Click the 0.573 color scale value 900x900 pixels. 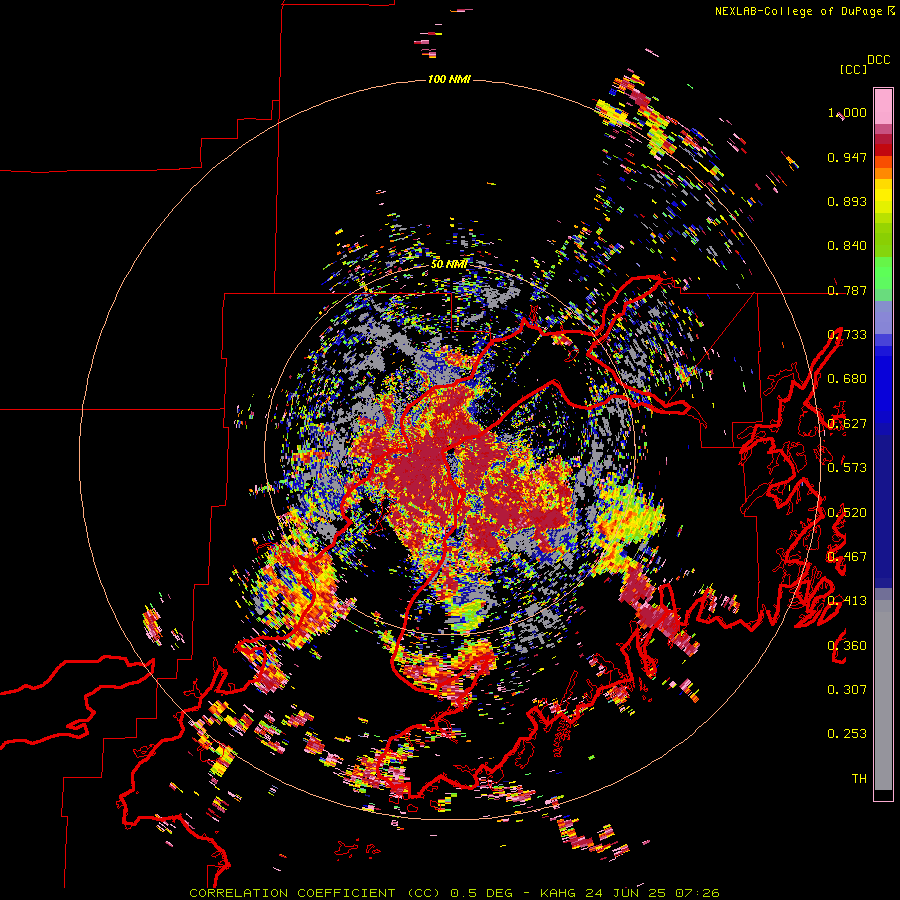(847, 468)
